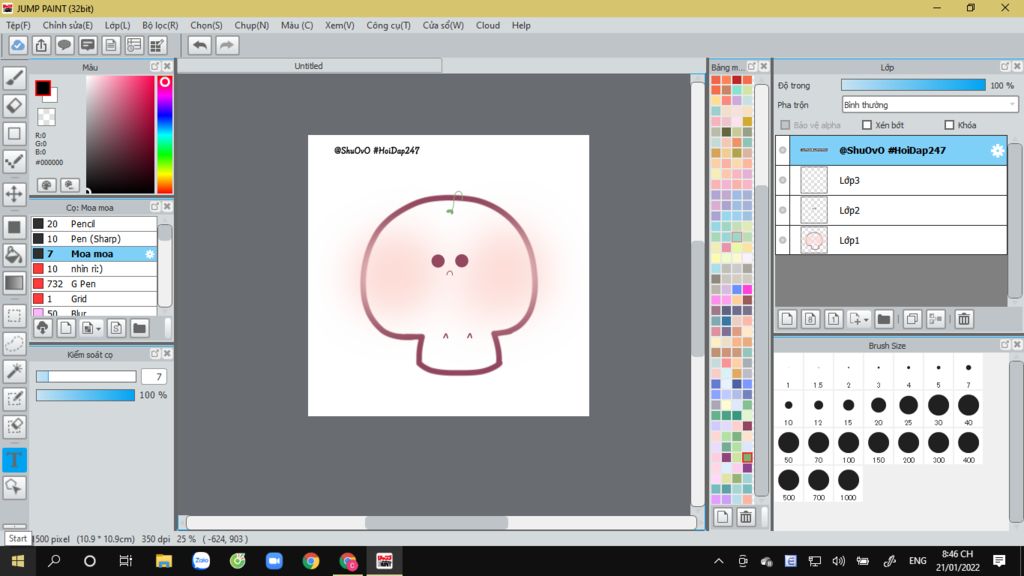Select the Magic Wand tool
1024x576 pixels.
coord(14,371)
